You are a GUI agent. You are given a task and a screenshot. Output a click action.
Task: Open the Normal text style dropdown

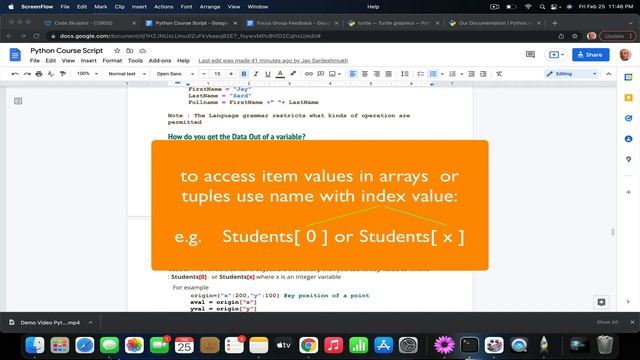(127, 74)
